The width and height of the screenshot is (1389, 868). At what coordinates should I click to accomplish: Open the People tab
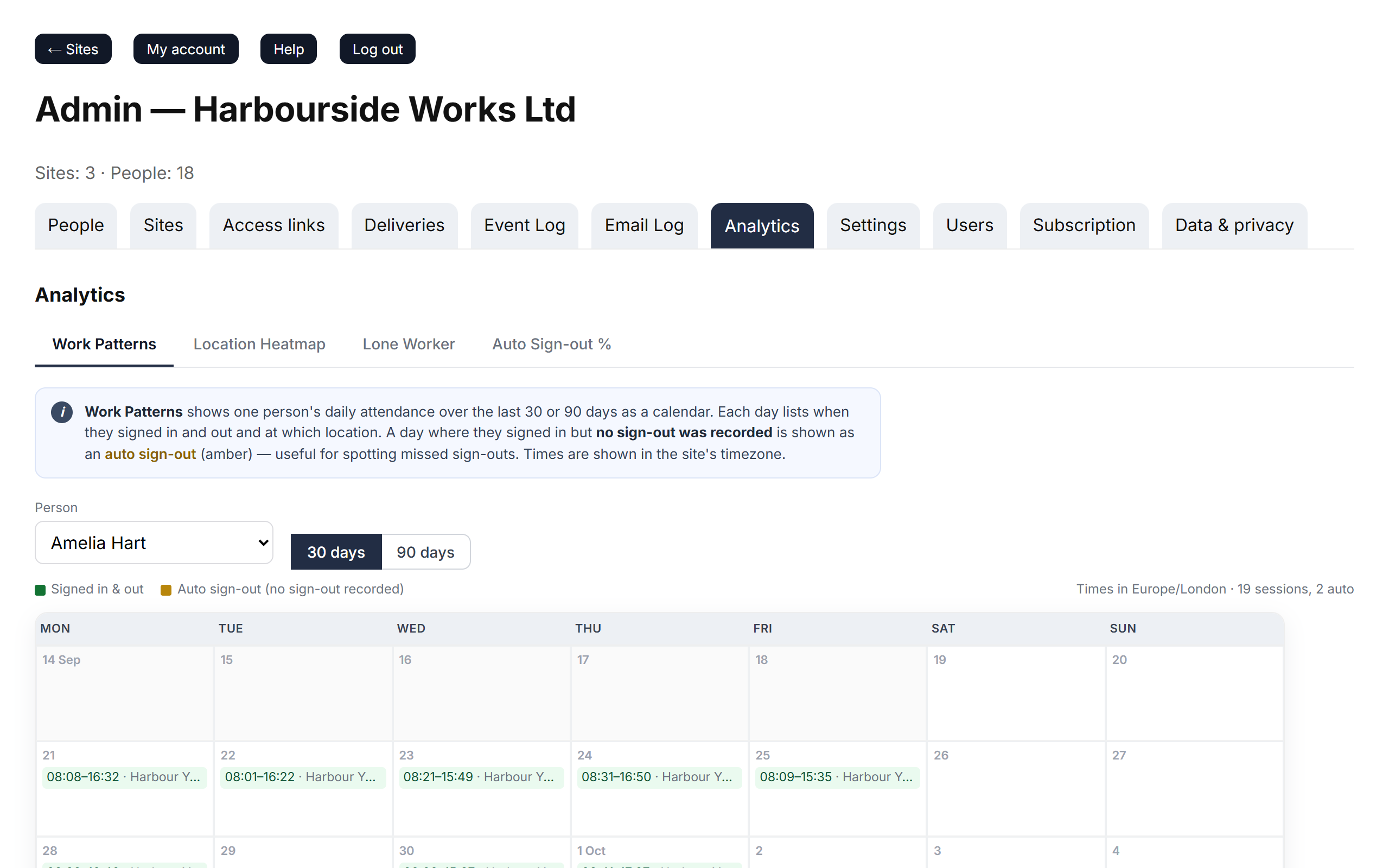click(76, 226)
